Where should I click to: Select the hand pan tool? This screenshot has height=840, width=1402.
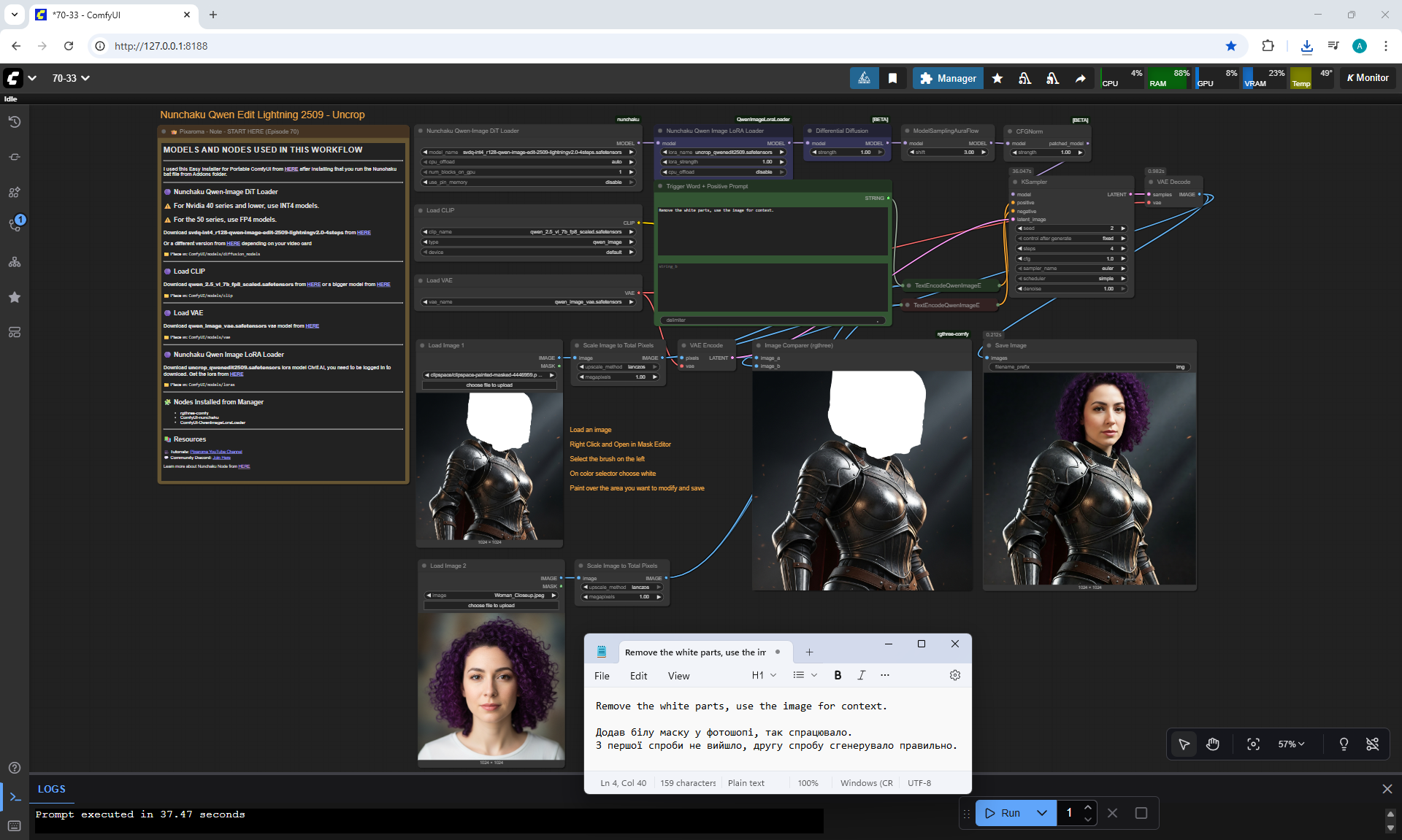(x=1213, y=744)
